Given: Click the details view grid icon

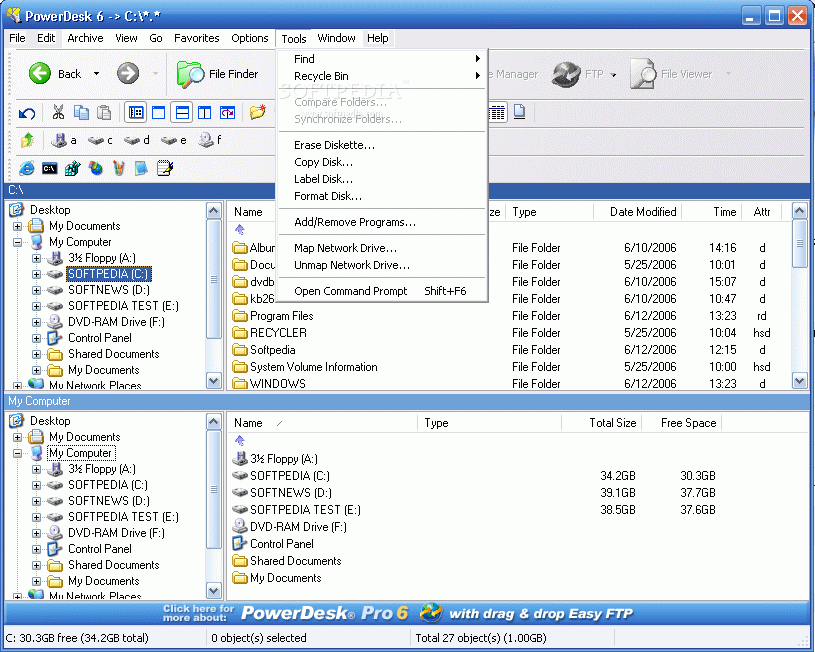Looking at the screenshot, I should click(497, 112).
